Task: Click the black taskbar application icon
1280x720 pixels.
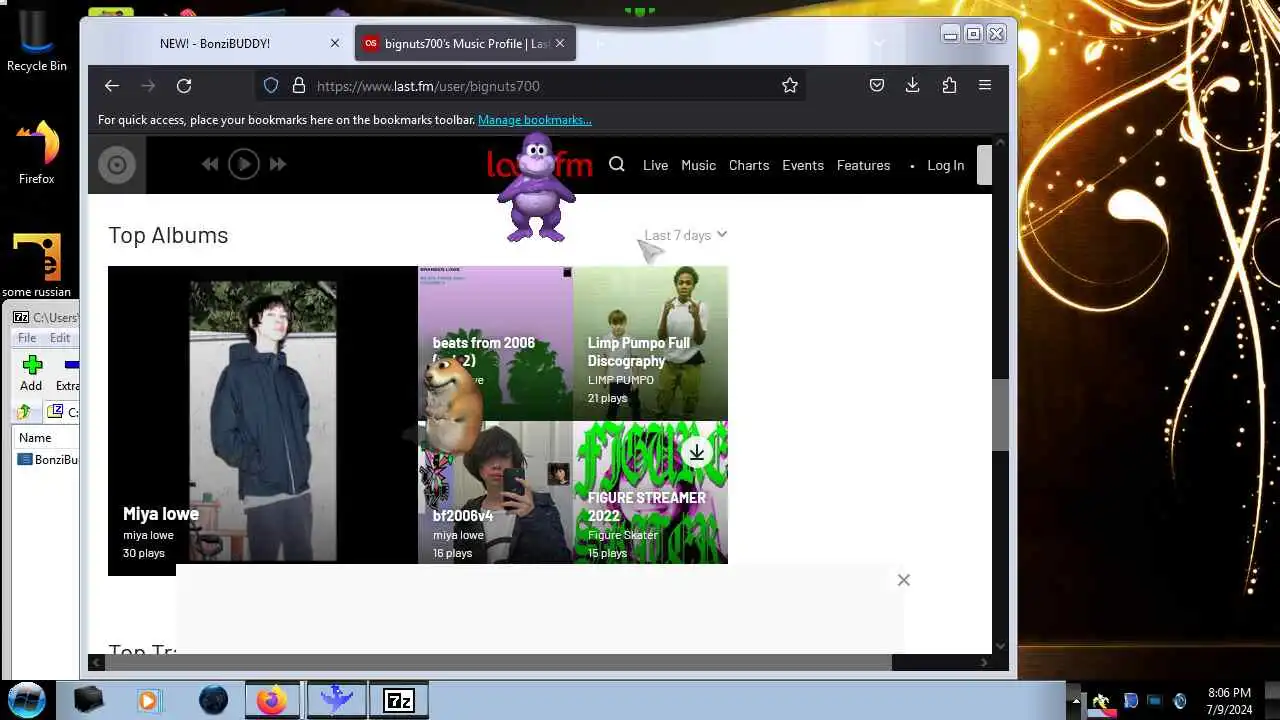Action: (x=88, y=700)
